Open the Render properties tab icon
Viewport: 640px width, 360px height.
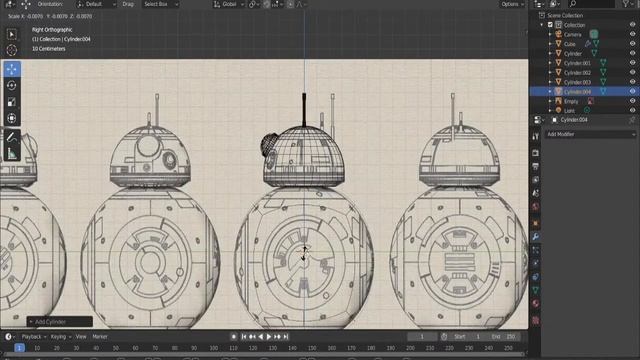(x=536, y=153)
